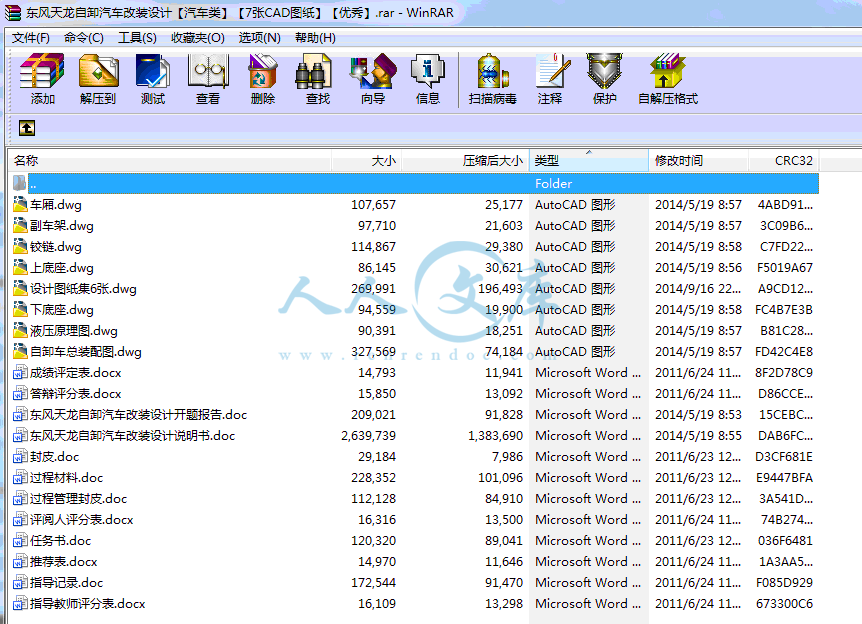Click the 删除 (Delete) toolbar icon
Screen dimensions: 862x624
click(x=263, y=71)
